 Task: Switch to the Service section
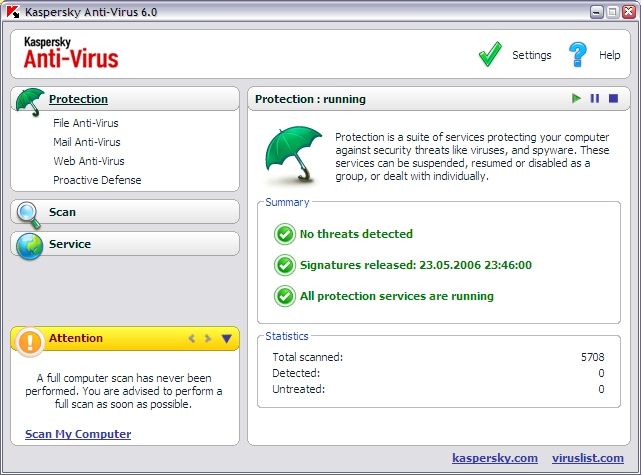(70, 244)
